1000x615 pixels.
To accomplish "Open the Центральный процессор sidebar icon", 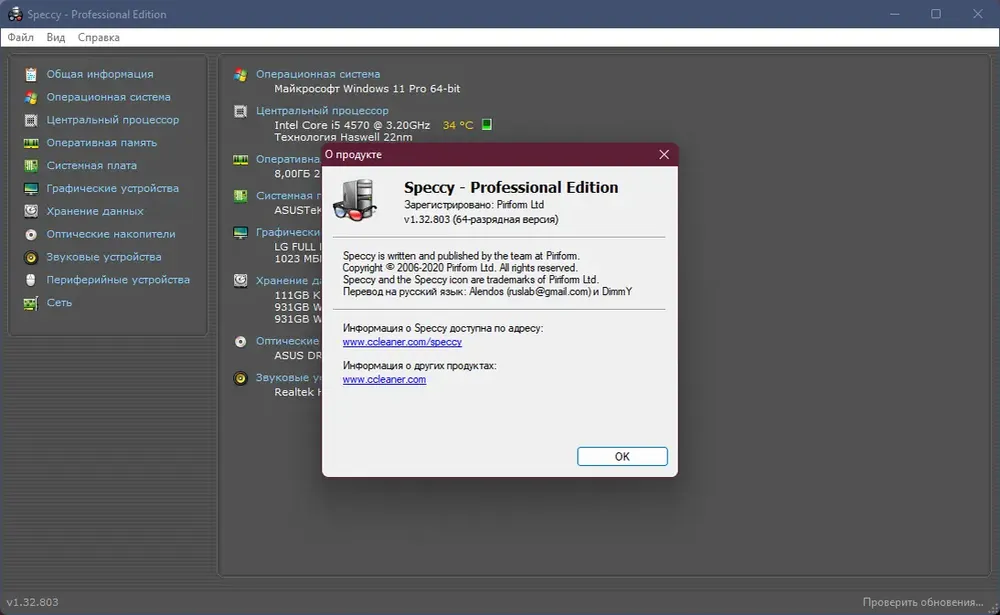I will coord(31,120).
